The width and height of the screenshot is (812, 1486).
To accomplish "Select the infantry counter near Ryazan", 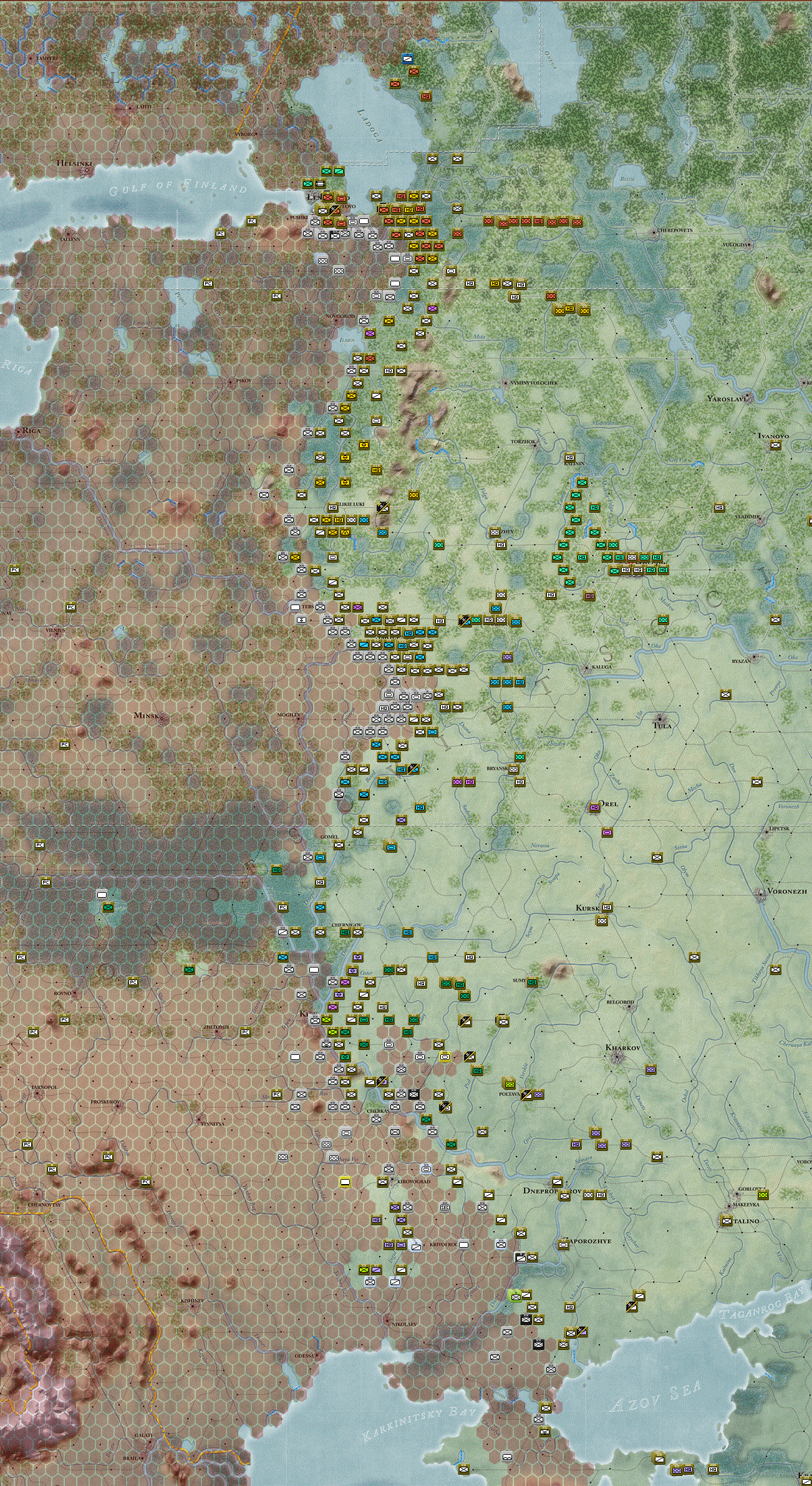I will (725, 694).
